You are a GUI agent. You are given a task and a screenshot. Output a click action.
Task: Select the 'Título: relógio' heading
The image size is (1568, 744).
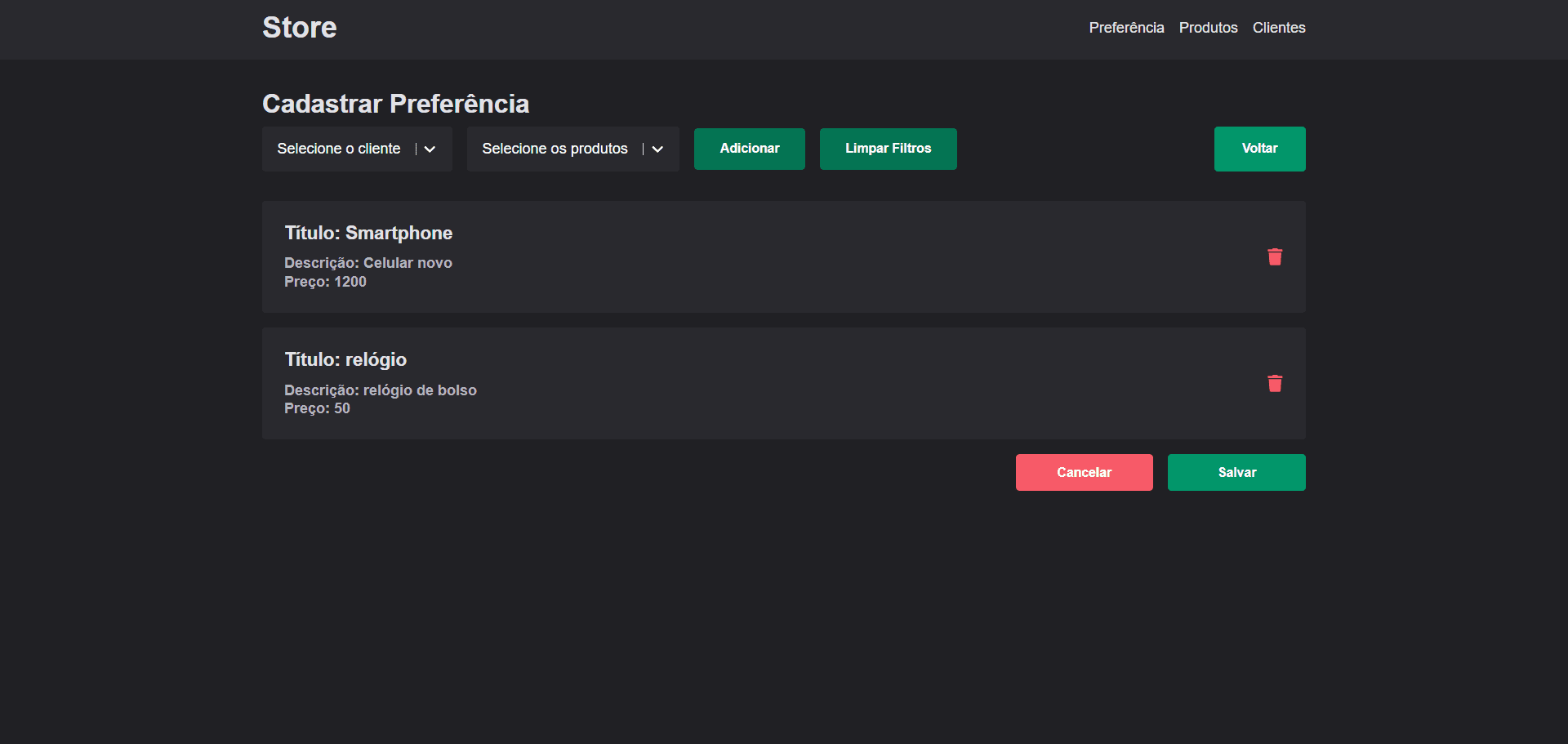click(345, 360)
